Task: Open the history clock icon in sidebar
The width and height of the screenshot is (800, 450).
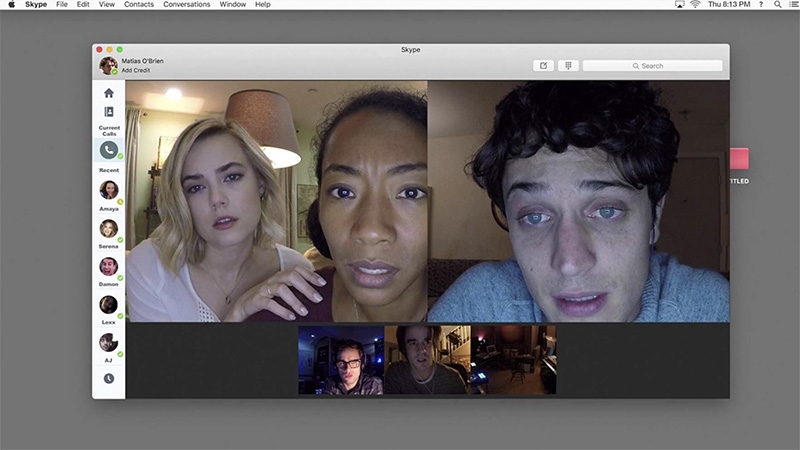Action: (x=109, y=379)
